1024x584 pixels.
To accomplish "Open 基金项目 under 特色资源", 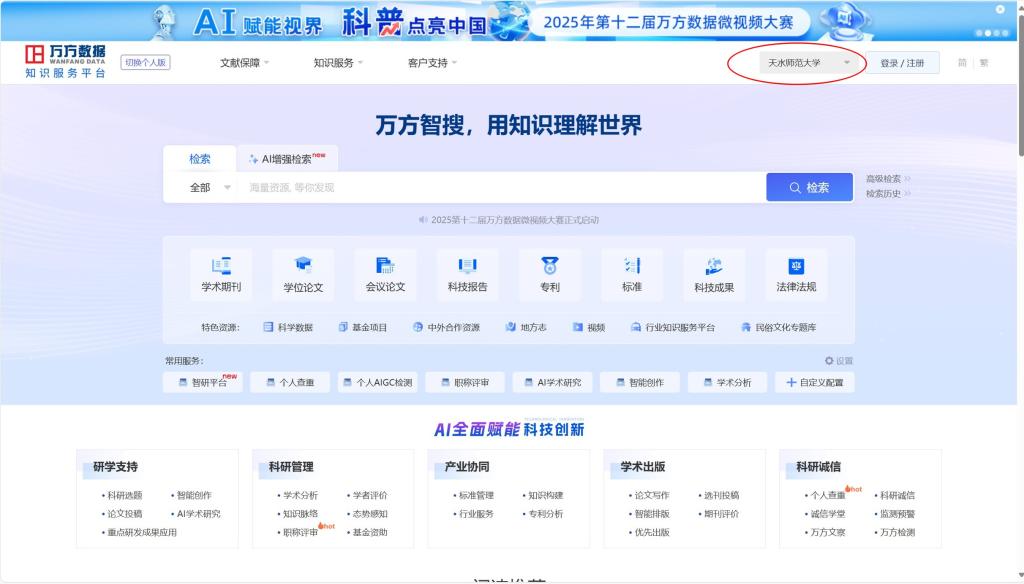I will [362, 327].
